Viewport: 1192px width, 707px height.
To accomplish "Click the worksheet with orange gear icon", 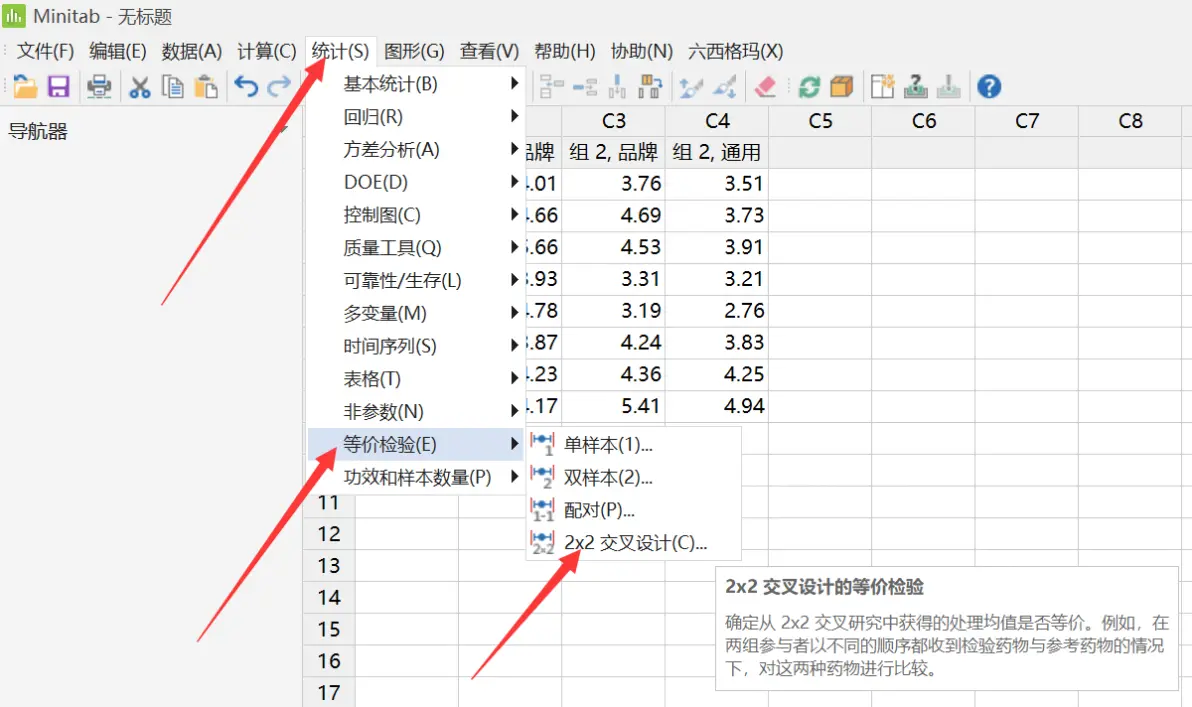I will (x=882, y=87).
